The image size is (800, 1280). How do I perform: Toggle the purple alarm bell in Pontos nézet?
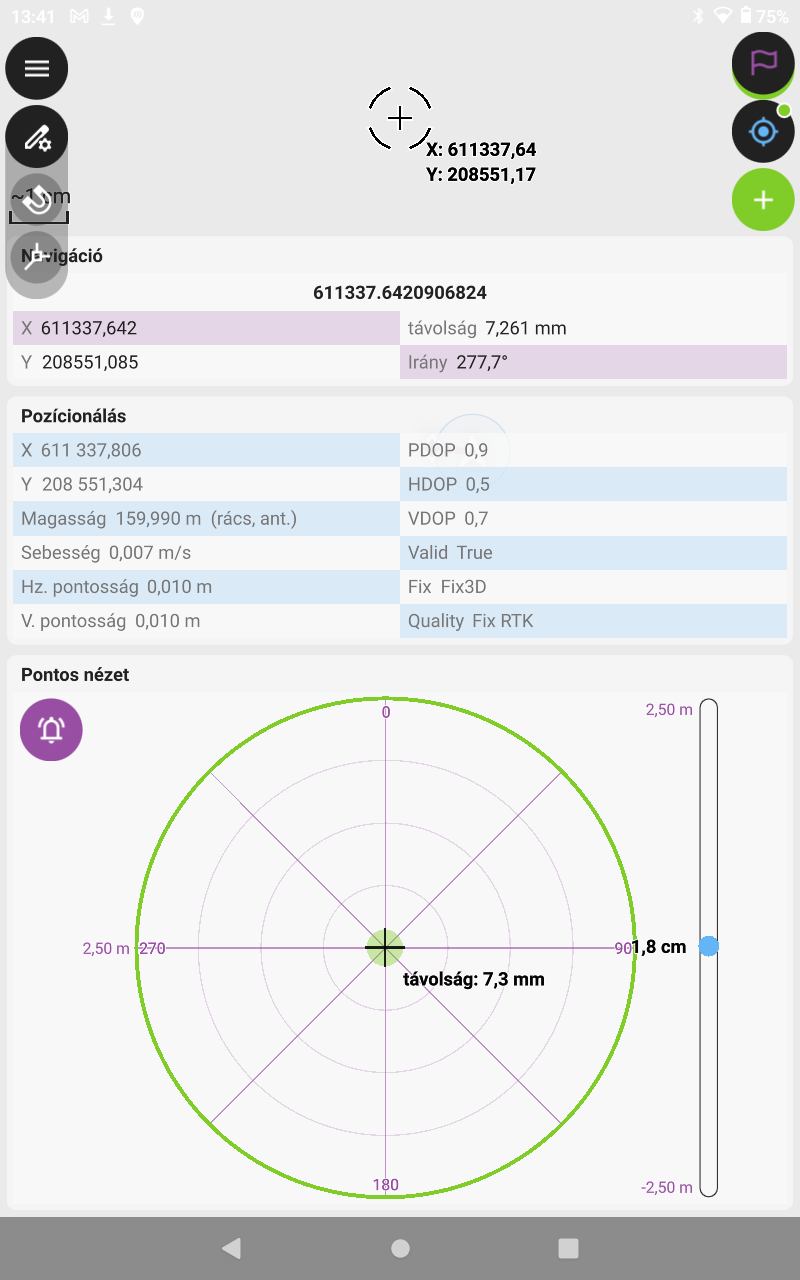(x=52, y=730)
